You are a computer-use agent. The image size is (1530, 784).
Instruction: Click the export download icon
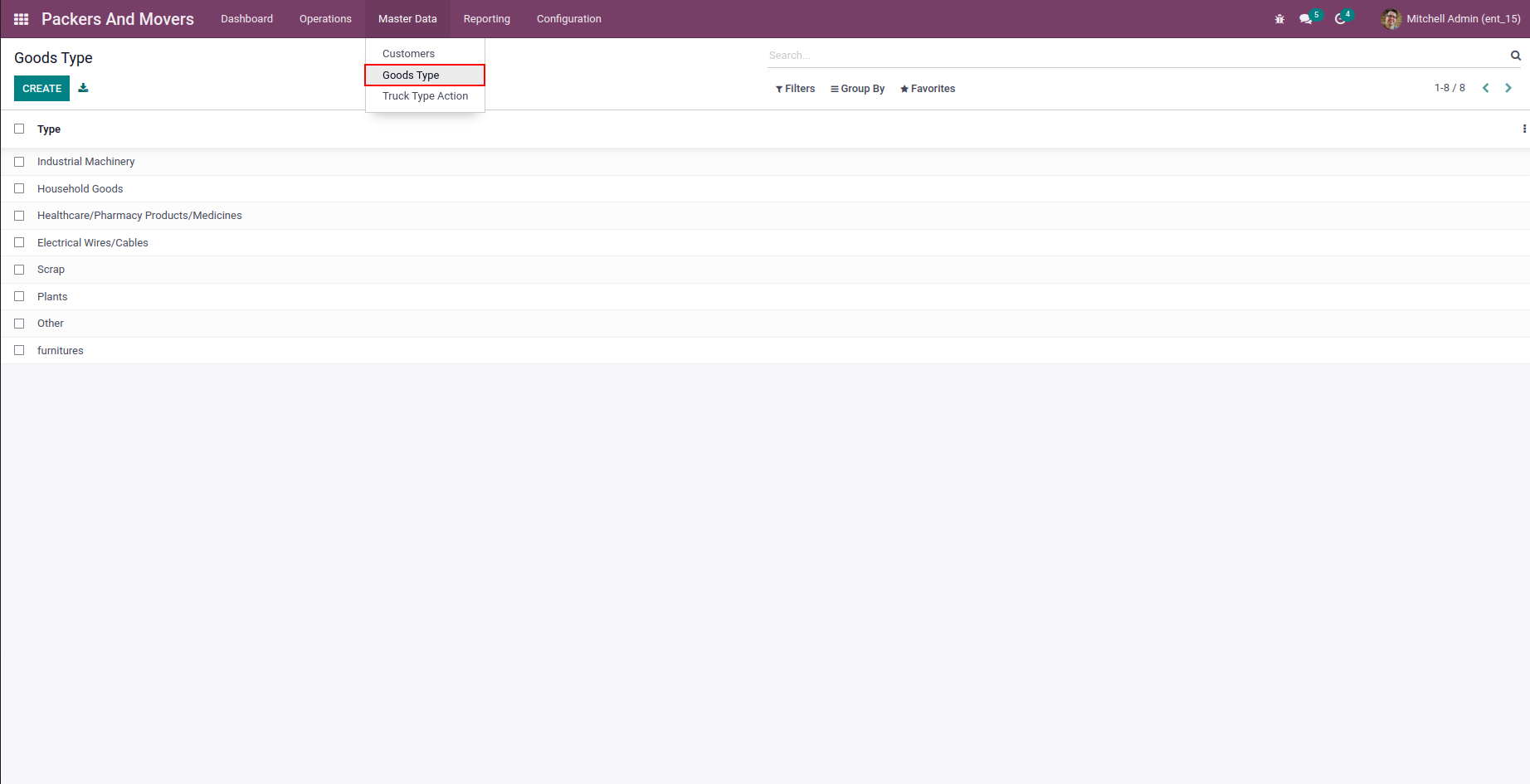[x=83, y=88]
